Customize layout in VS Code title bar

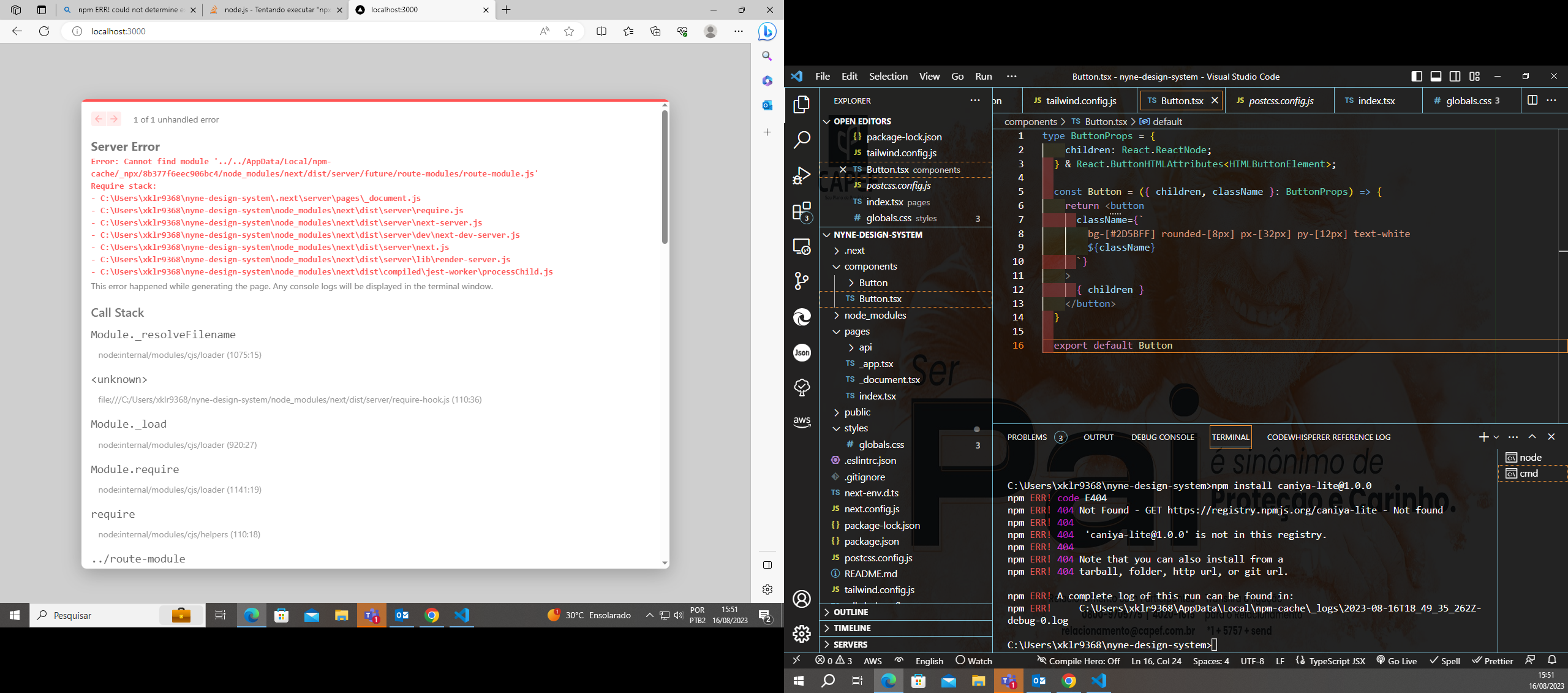(1474, 77)
